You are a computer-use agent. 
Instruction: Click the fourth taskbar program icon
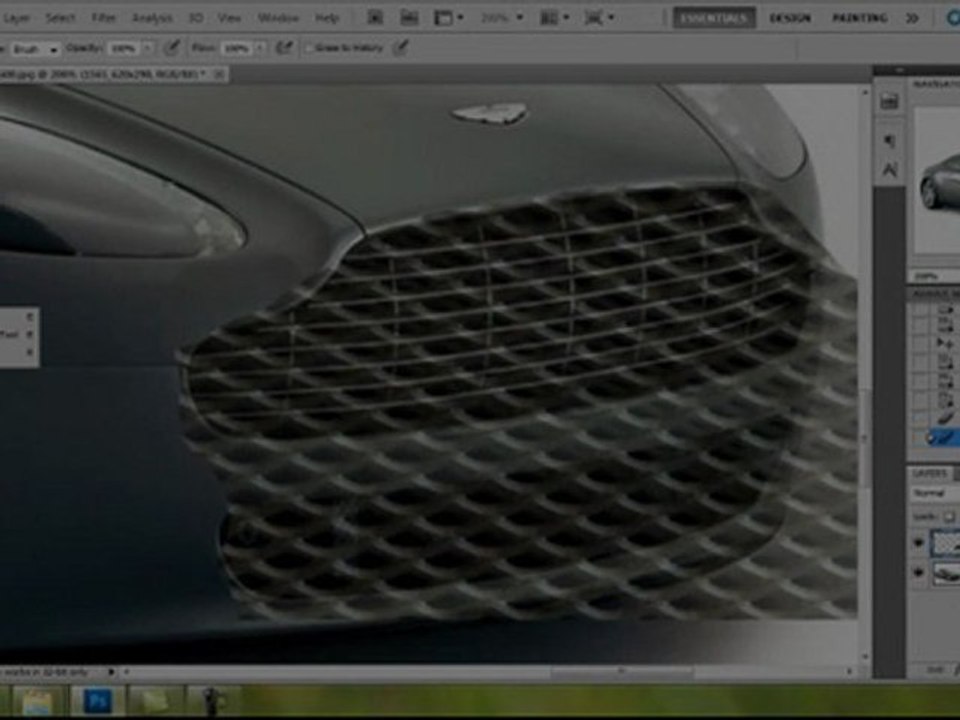tap(211, 702)
